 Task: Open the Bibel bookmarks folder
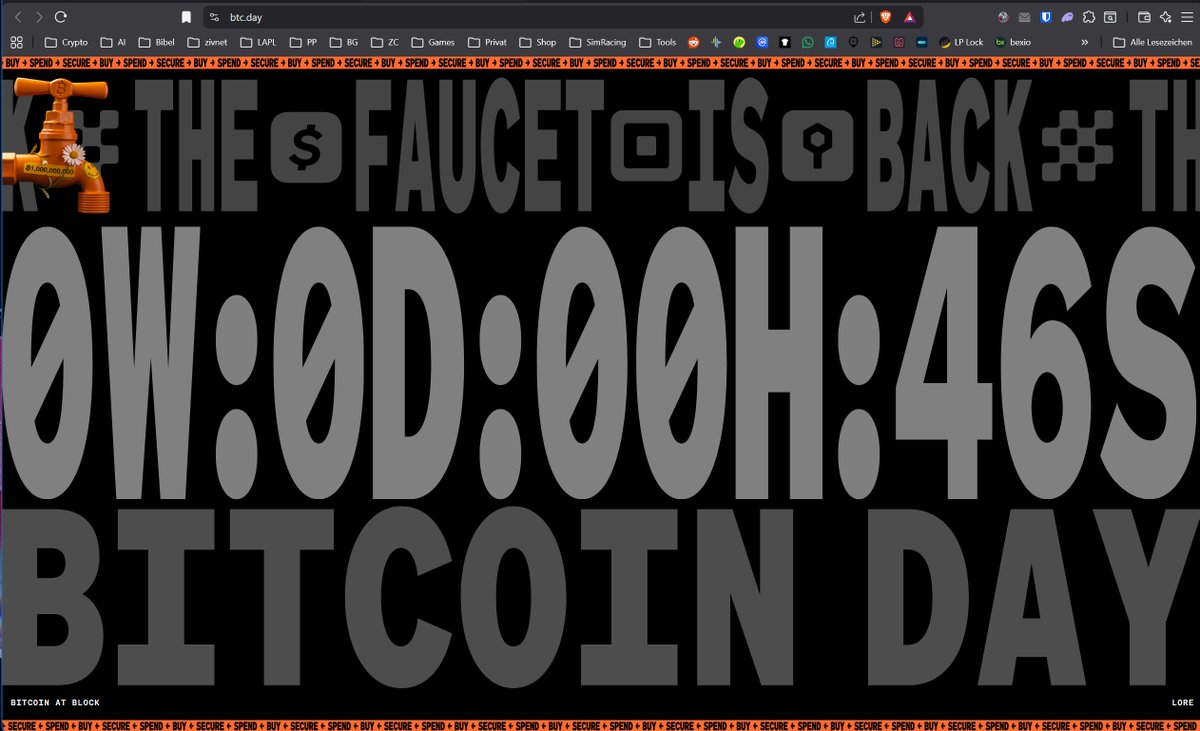(x=157, y=42)
